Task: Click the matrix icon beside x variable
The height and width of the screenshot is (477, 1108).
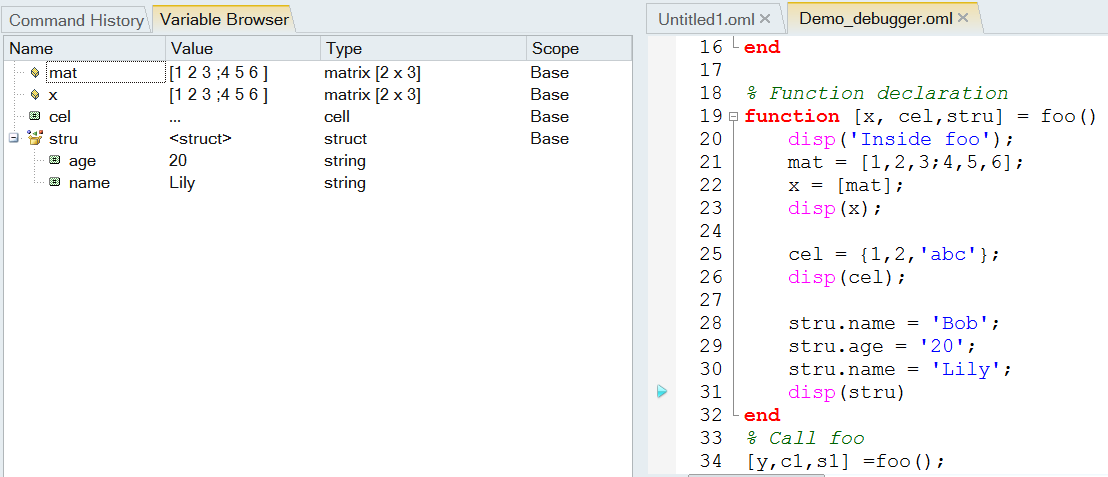Action: (x=35, y=95)
